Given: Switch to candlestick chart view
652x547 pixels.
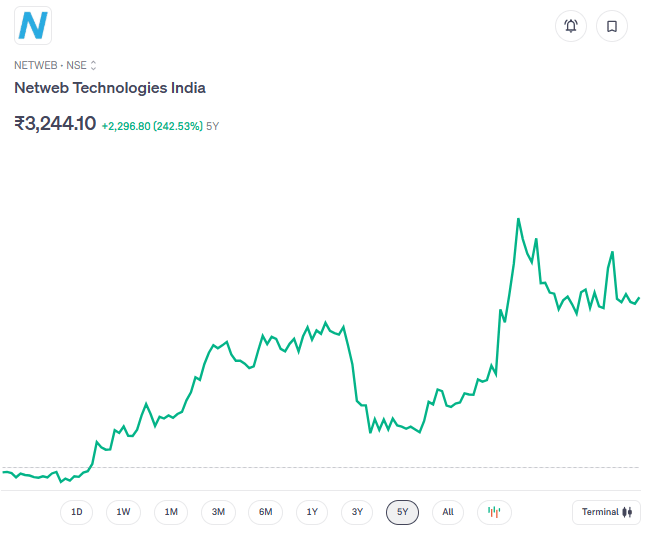Looking at the screenshot, I should 494,512.
